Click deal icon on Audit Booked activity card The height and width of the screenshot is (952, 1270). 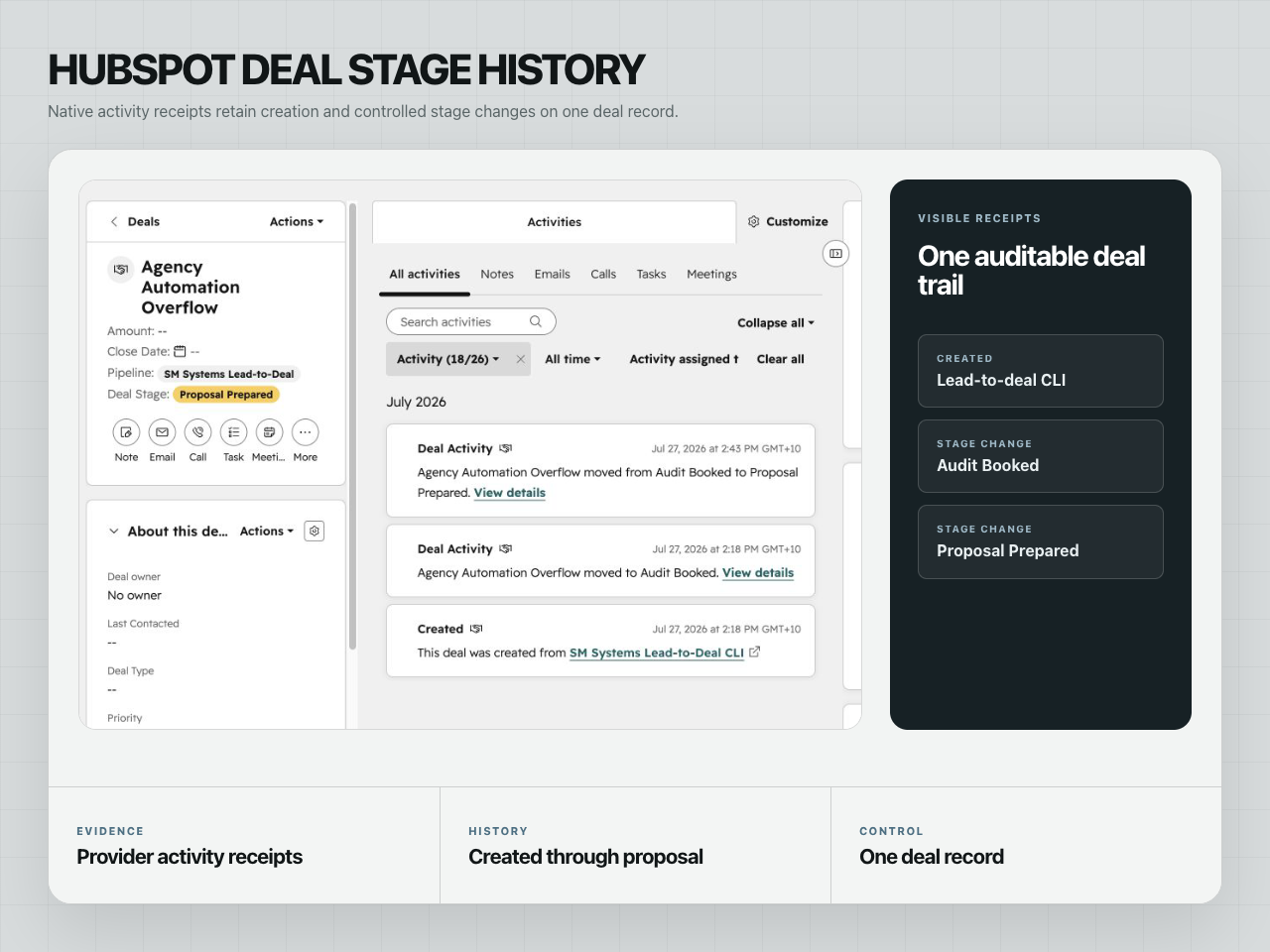(506, 548)
